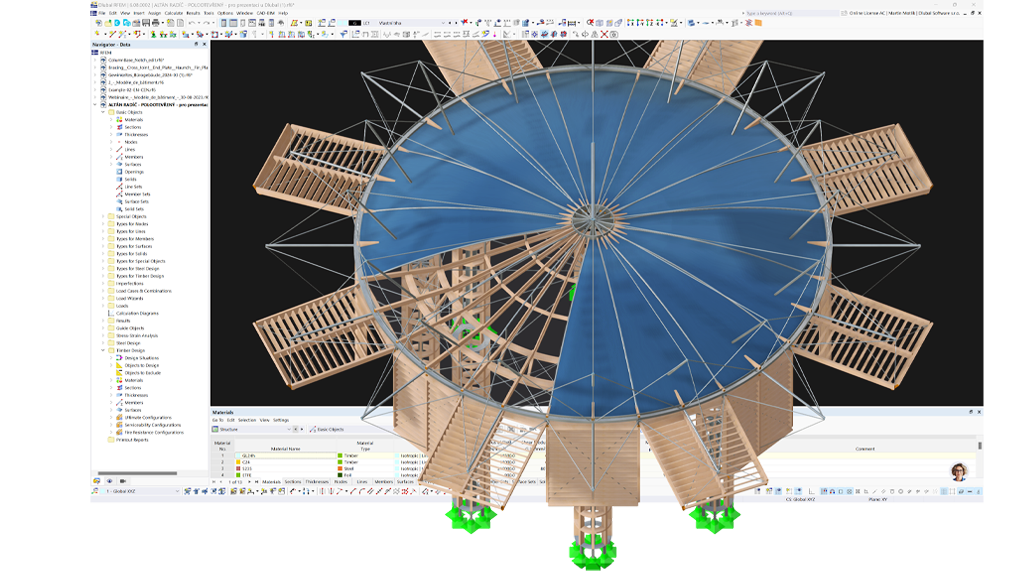Switch to the Sections tab in the table panel
The height and width of the screenshot is (576, 1024).
tap(291, 481)
